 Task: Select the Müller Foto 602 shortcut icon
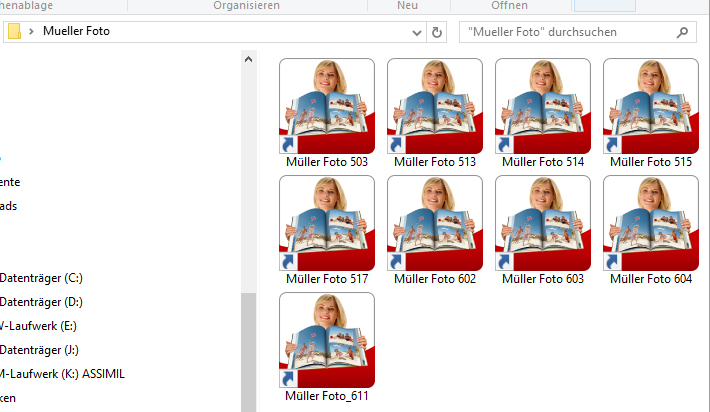(435, 223)
